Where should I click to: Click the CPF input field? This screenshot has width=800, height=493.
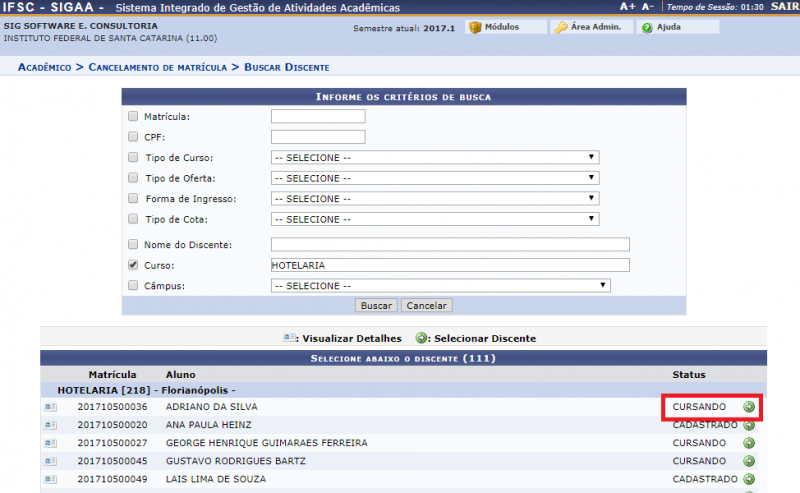(318, 137)
